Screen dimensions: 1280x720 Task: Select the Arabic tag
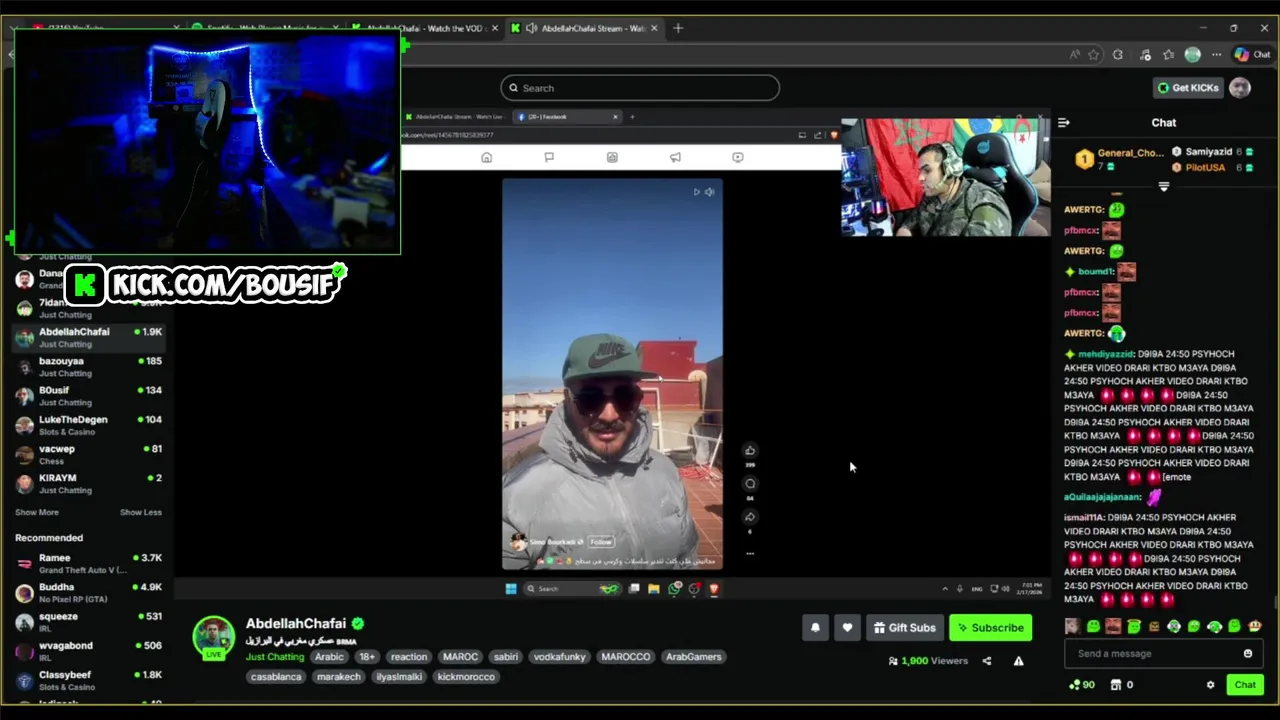click(329, 657)
